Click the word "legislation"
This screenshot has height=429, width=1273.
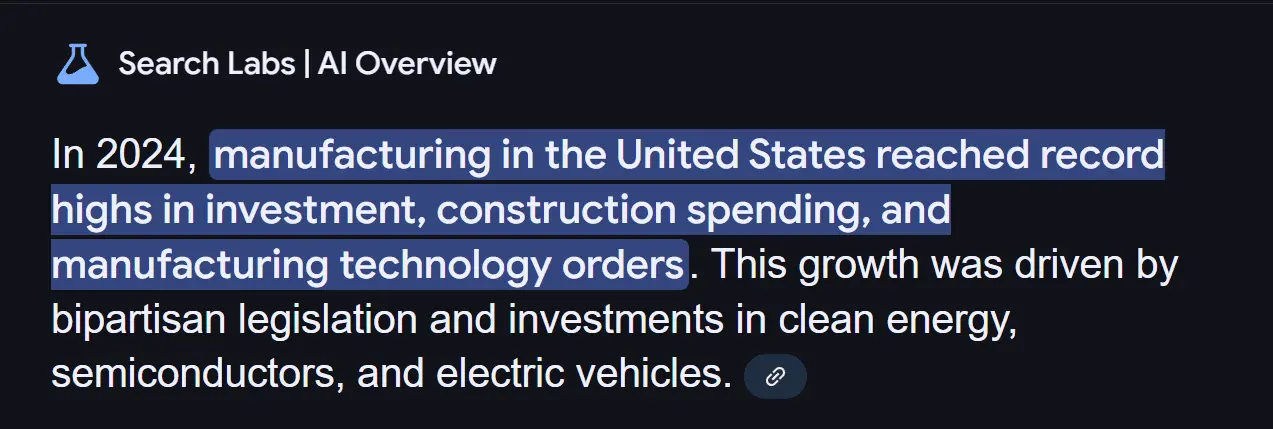click(324, 320)
